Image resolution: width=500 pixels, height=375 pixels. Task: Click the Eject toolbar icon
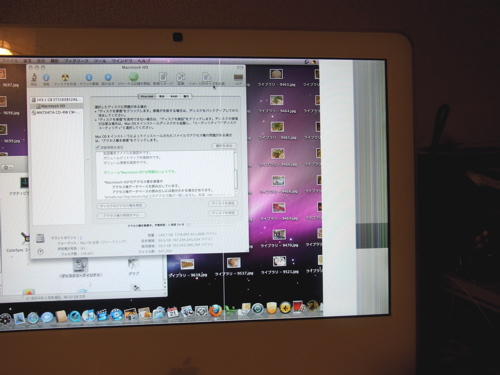(x=108, y=77)
